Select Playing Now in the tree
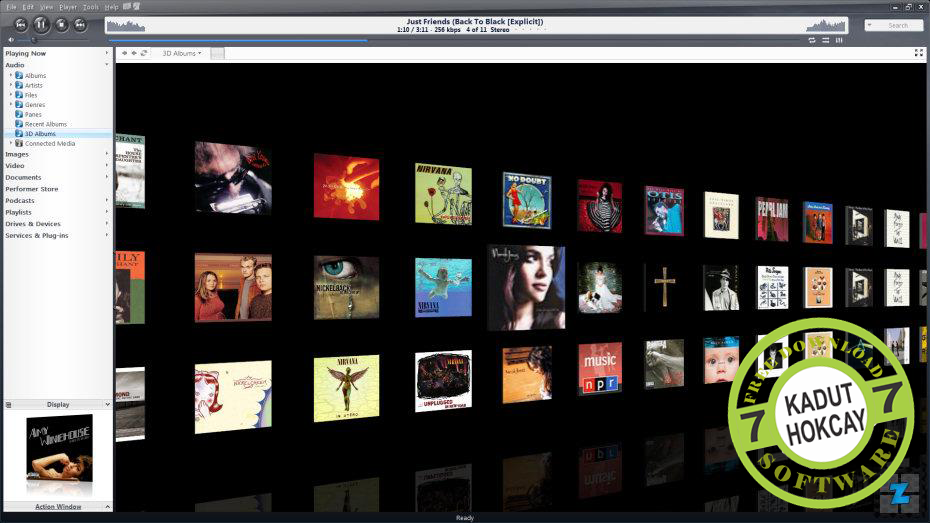This screenshot has width=930, height=523. pos(26,53)
